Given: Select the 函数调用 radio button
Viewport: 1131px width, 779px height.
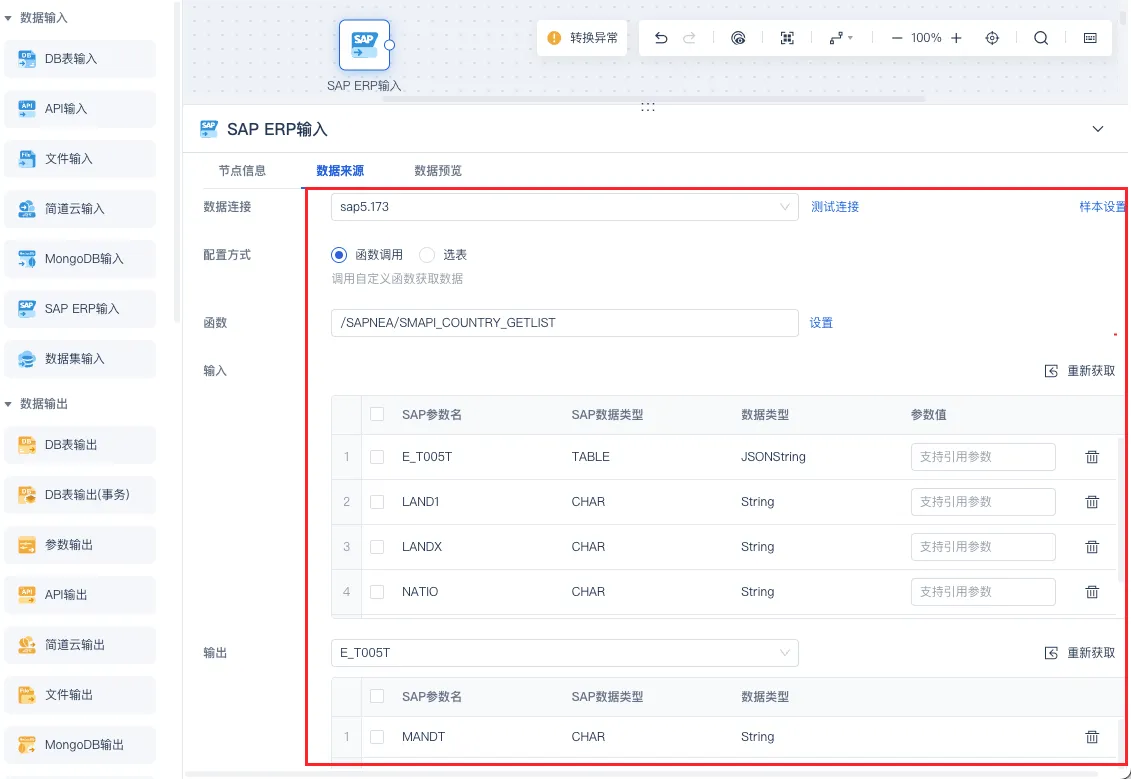Looking at the screenshot, I should [x=339, y=254].
